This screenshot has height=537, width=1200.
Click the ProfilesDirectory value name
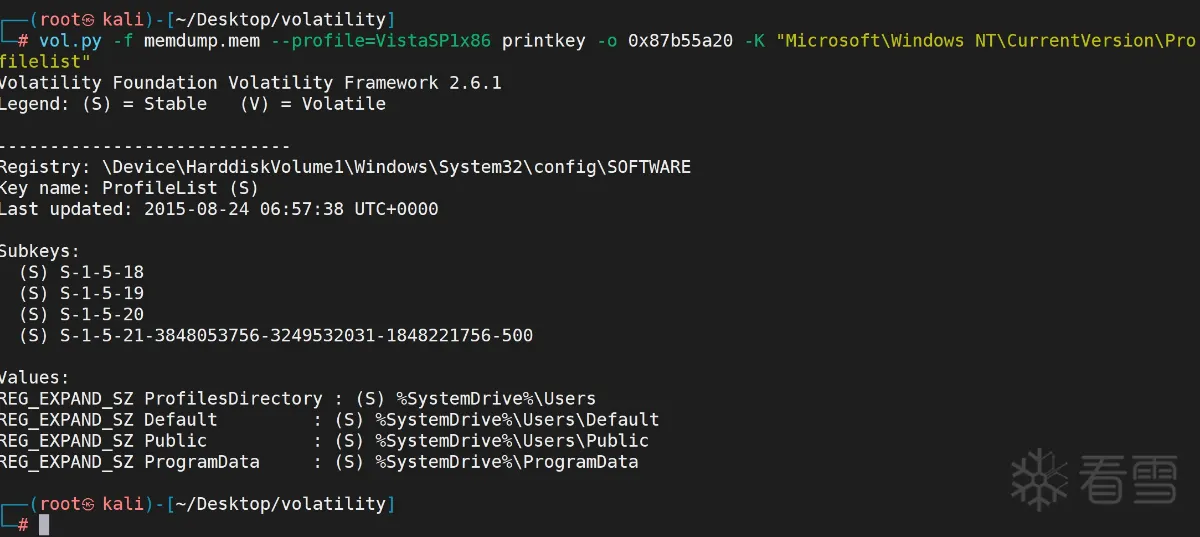click(233, 398)
